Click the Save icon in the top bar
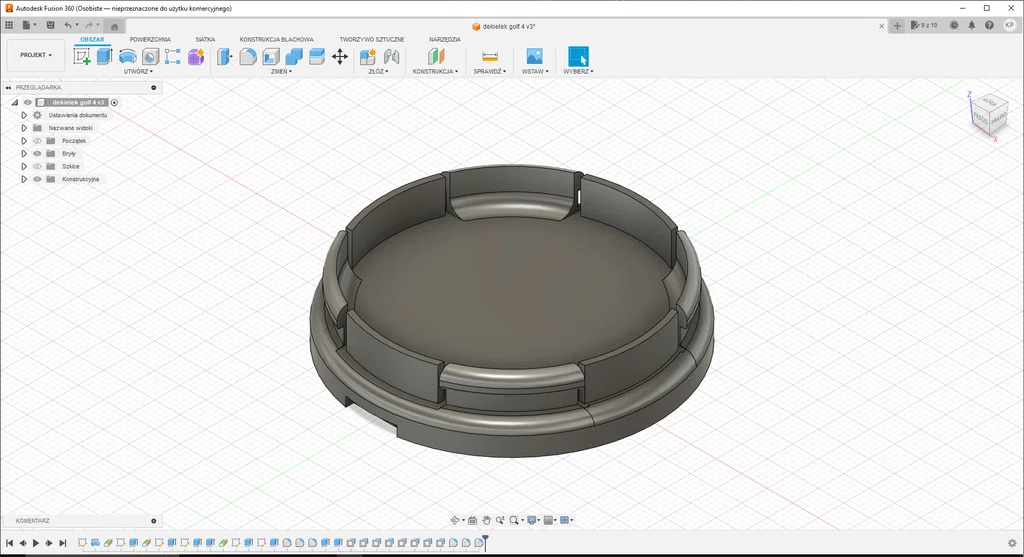Viewport: 1024px width, 557px height. pyautogui.click(x=49, y=25)
